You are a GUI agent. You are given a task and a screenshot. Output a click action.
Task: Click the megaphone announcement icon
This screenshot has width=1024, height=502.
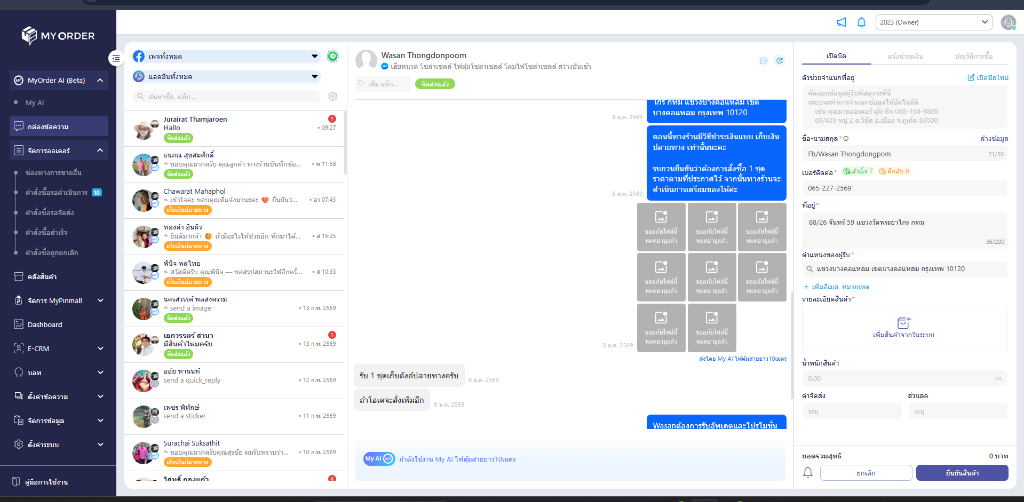pyautogui.click(x=841, y=22)
